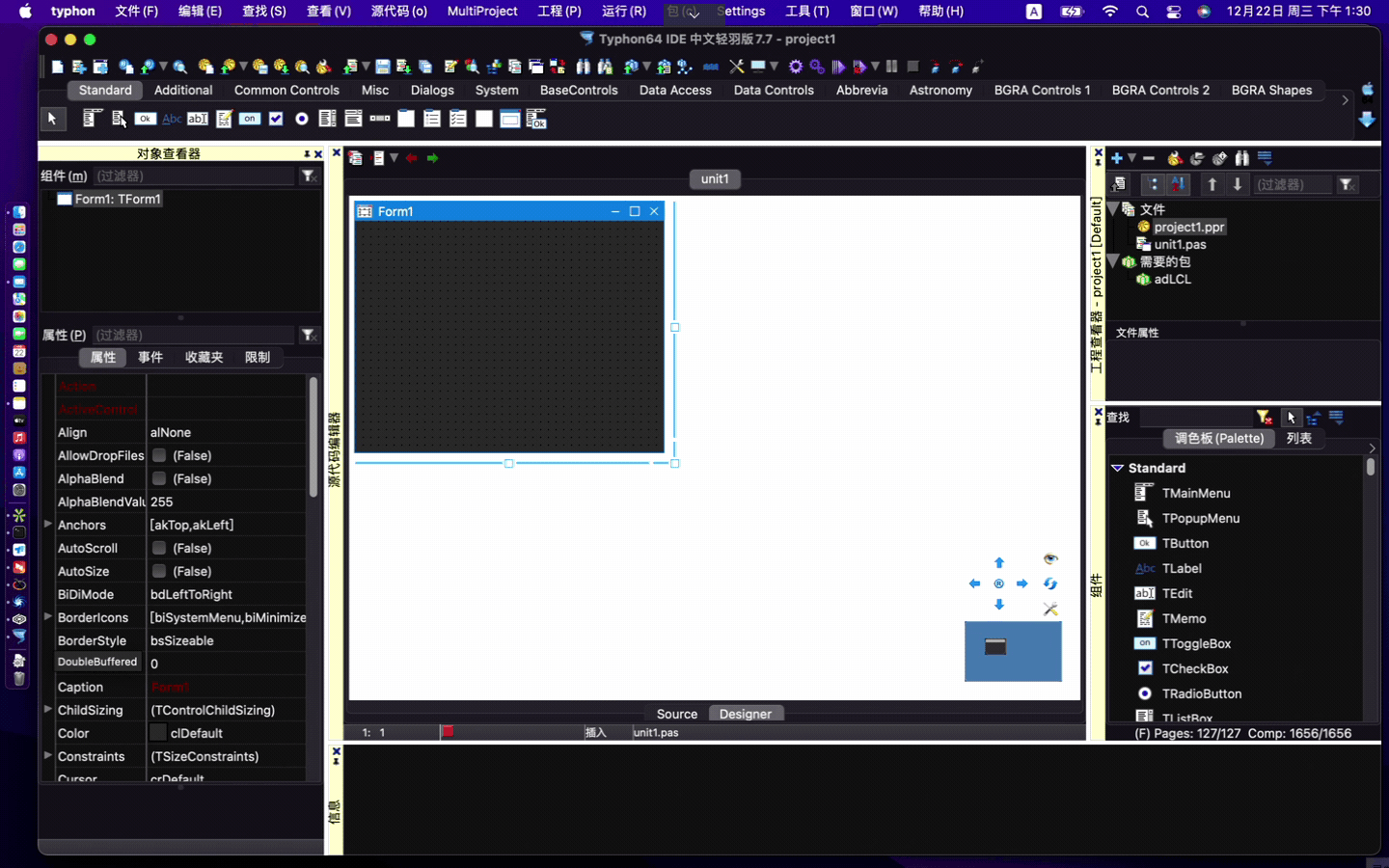This screenshot has width=1389, height=868.
Task: Click the blue plus Add icon in project inspector
Action: 1117,158
